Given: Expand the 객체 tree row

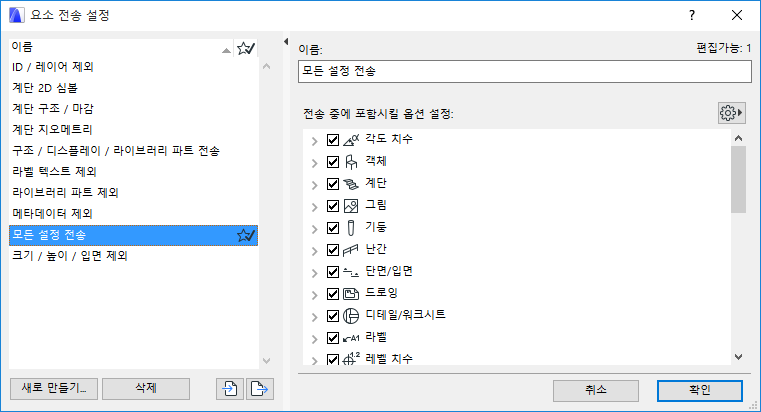Looking at the screenshot, I should pos(314,163).
